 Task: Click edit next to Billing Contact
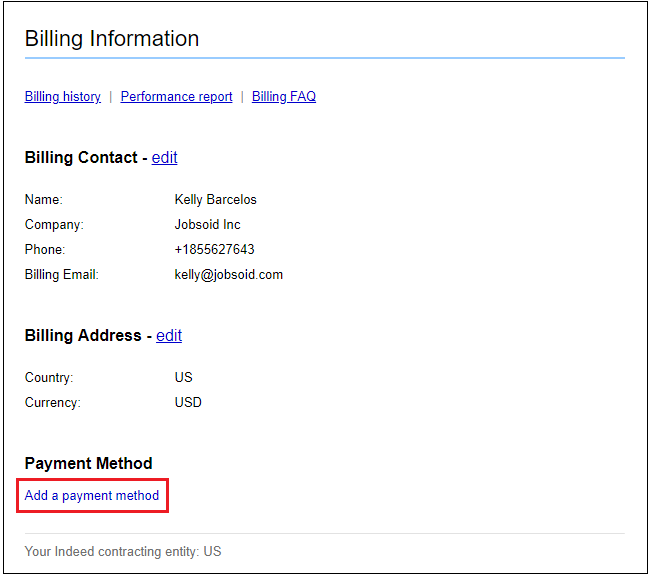pyautogui.click(x=164, y=158)
